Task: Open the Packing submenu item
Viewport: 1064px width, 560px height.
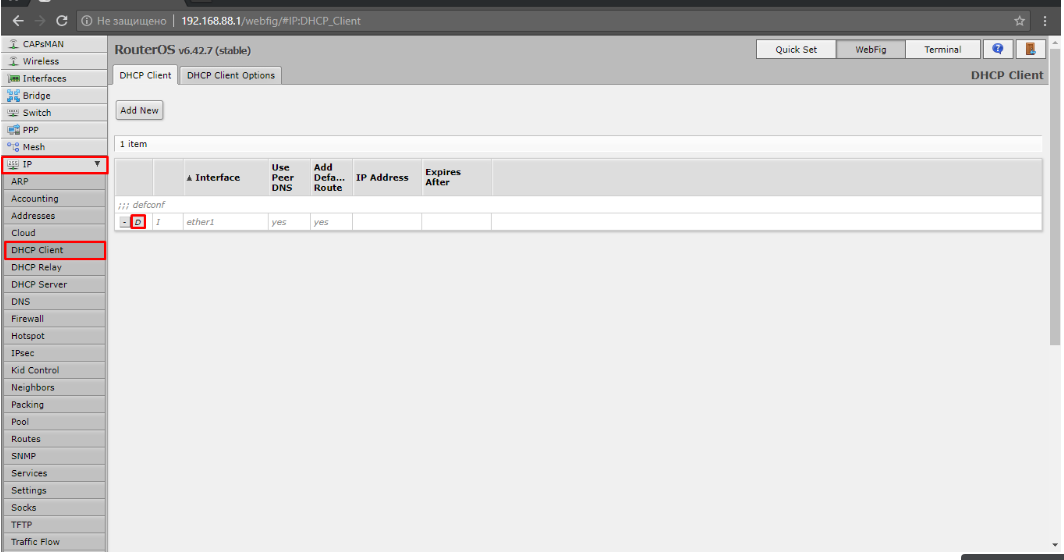Action: click(x=54, y=405)
